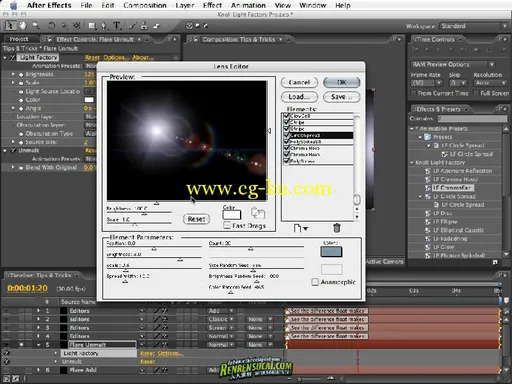Toggle the CircleSpread element checkbox
Screen dimensions: 512x384
[286, 135]
